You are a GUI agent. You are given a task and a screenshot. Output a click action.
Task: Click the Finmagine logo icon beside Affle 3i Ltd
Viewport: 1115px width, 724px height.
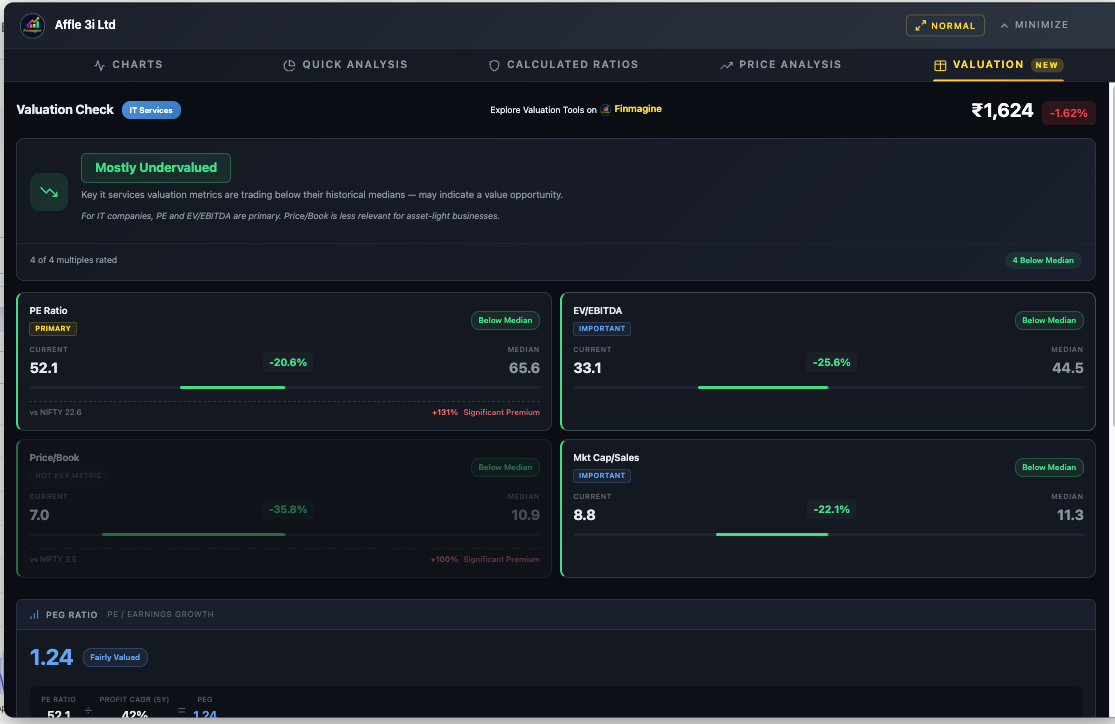pos(33,25)
